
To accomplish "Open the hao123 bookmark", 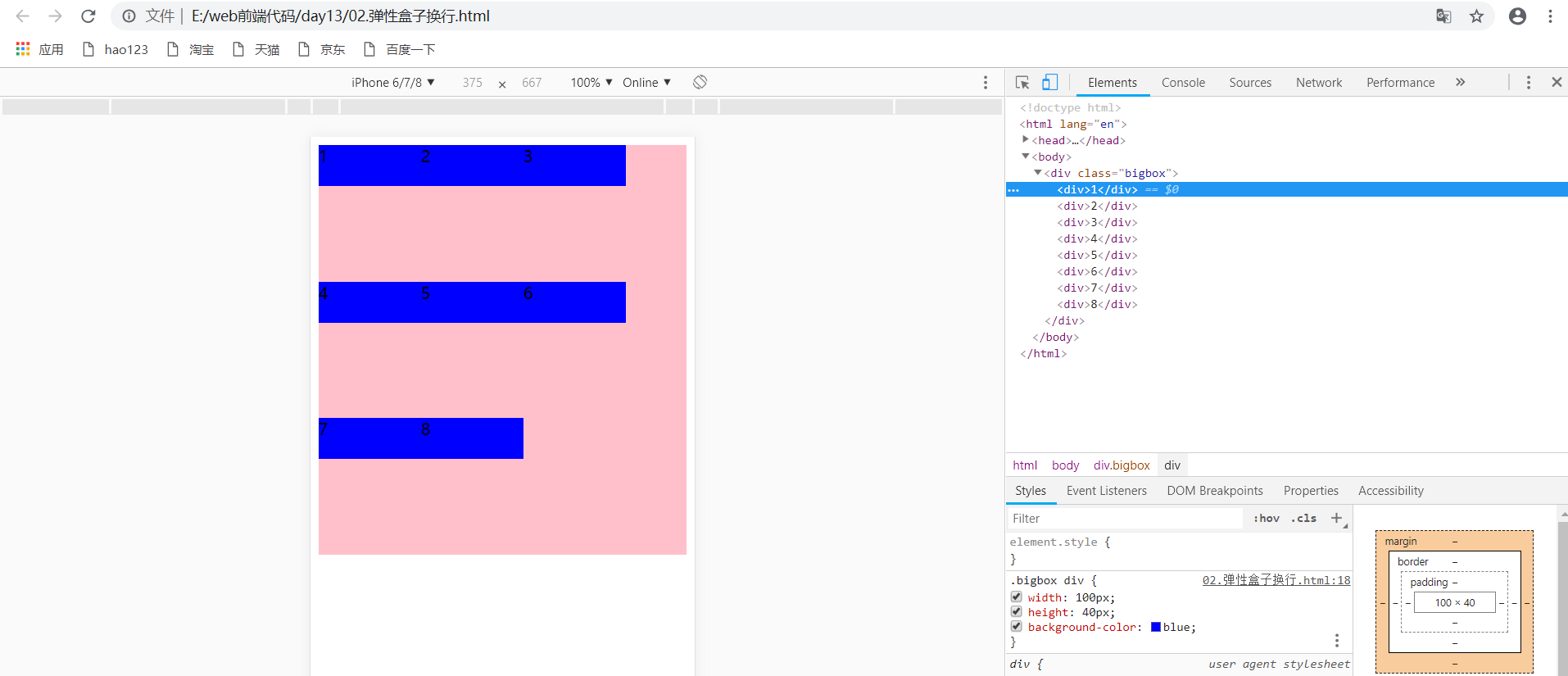I will point(116,49).
